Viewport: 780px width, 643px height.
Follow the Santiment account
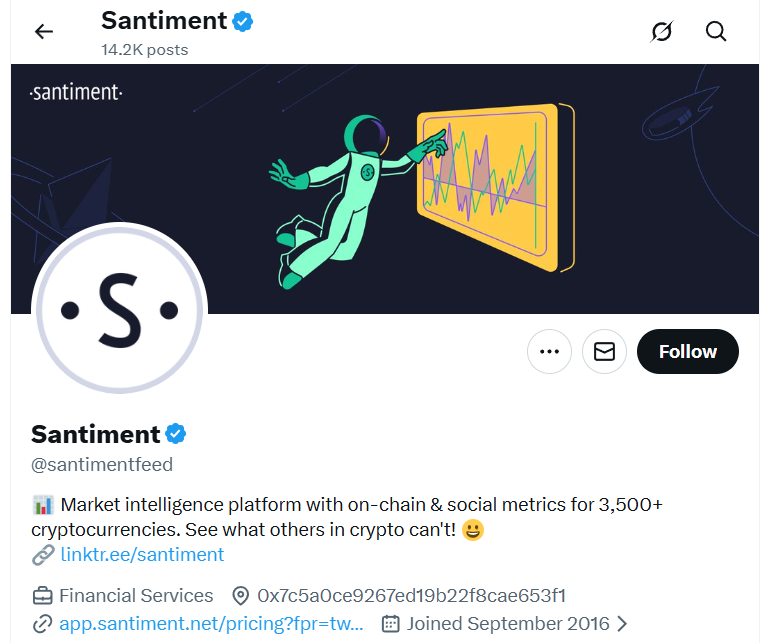pyautogui.click(x=687, y=351)
